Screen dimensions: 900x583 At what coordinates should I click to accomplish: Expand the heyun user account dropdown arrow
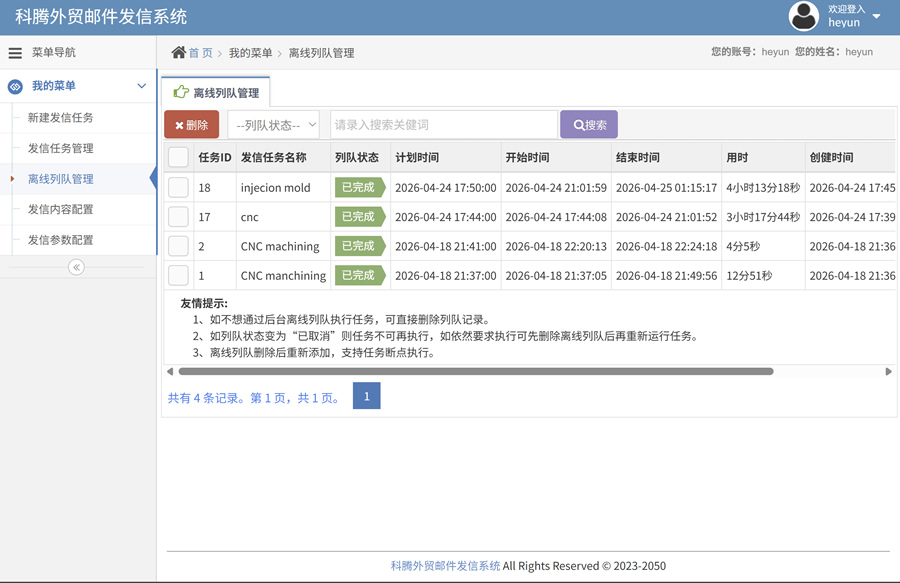click(877, 16)
